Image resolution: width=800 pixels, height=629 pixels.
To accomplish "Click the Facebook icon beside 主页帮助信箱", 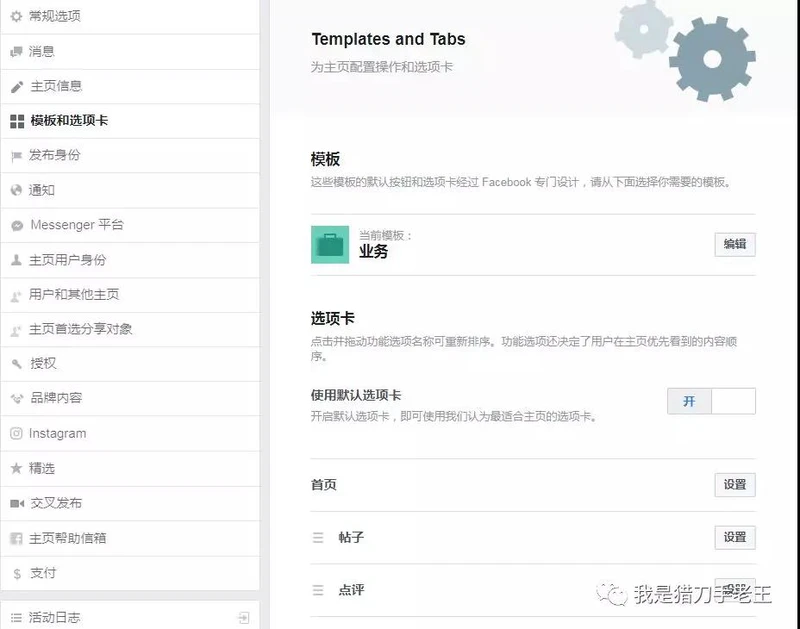I will click(16, 538).
